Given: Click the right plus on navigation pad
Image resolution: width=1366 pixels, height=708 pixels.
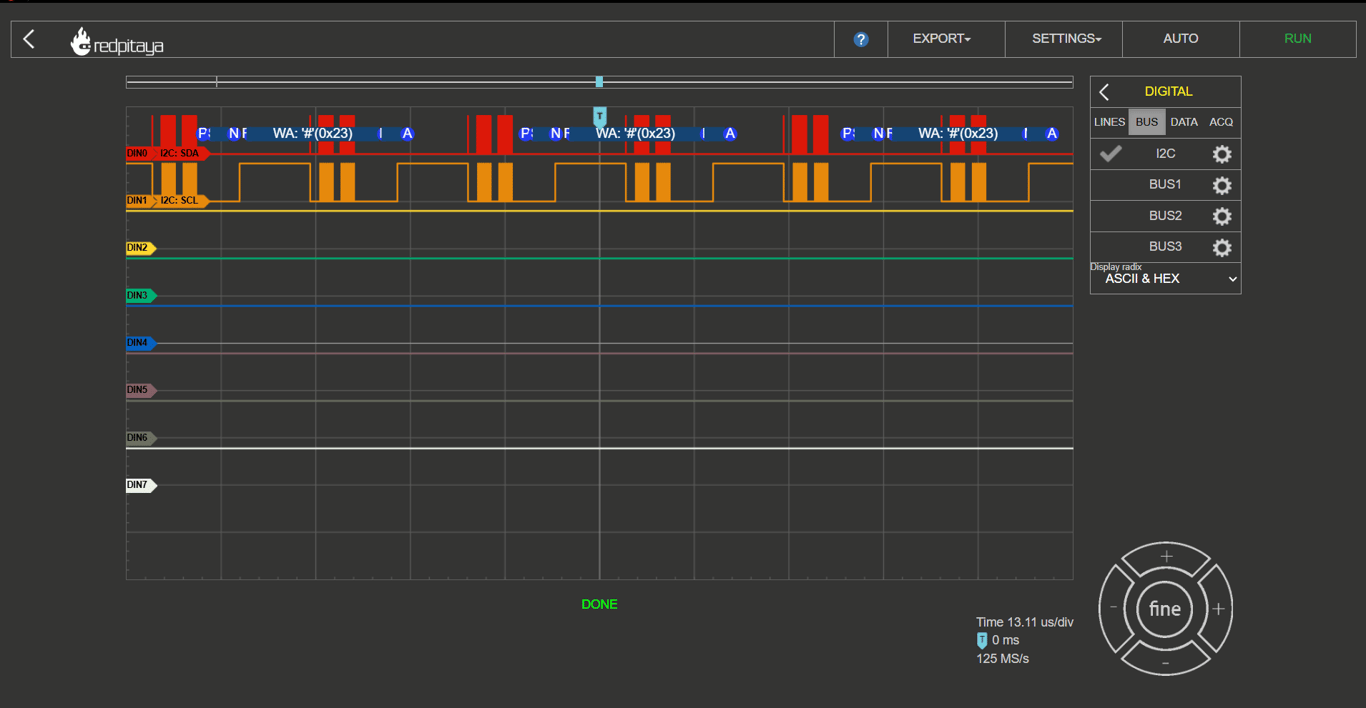Looking at the screenshot, I should [1218, 608].
